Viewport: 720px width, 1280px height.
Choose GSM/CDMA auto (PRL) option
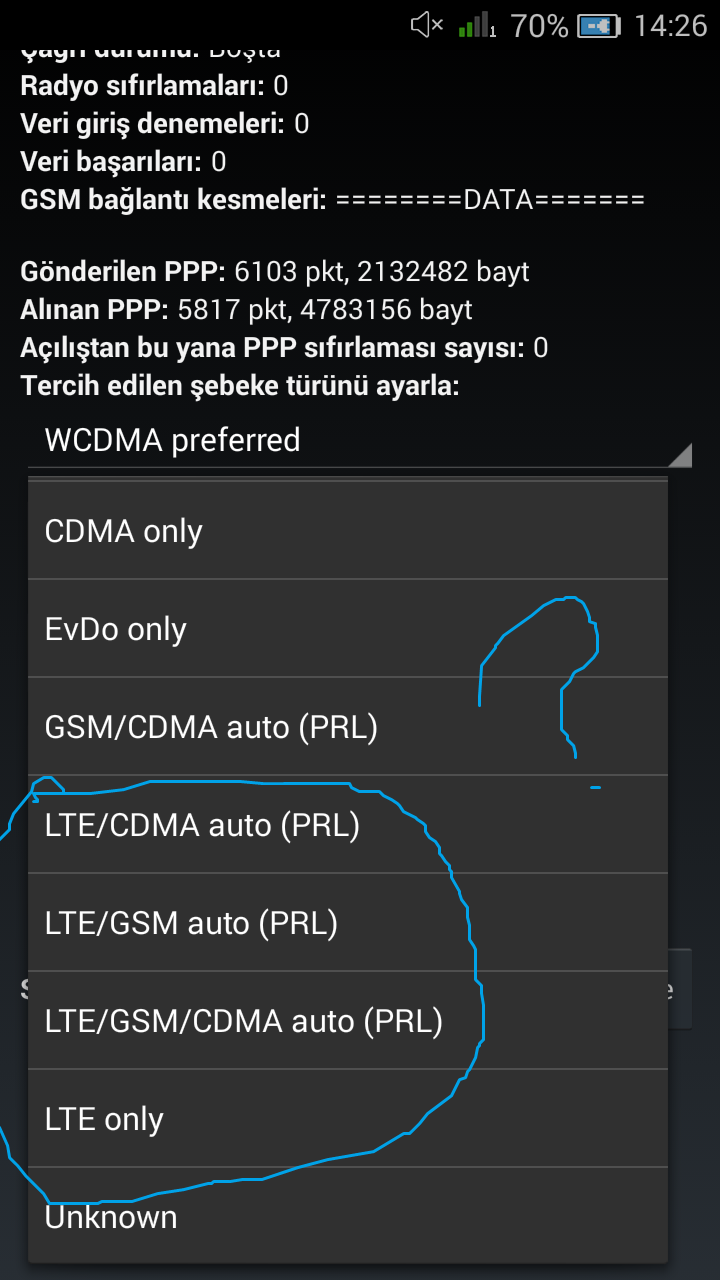347,727
